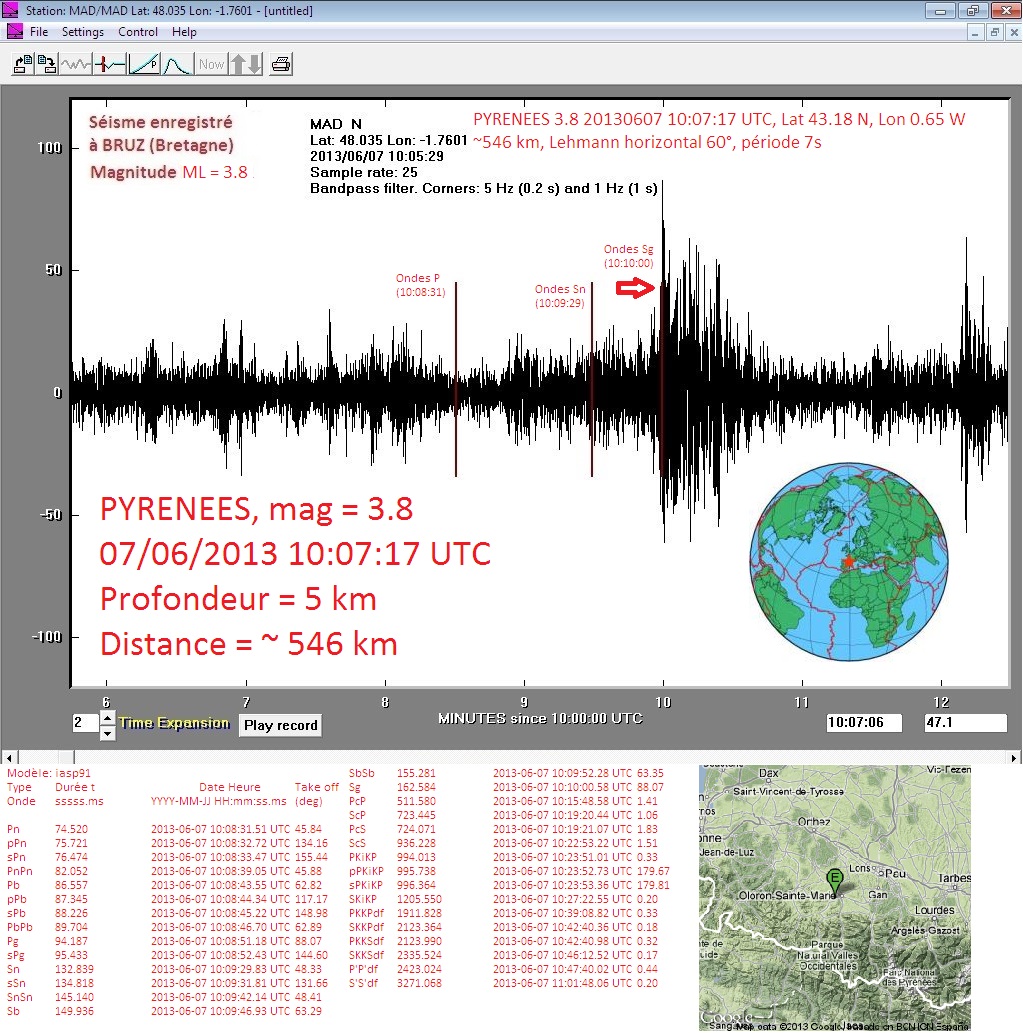Viewport: 1023px width, 1033px height.
Task: Click the bell-curve spectrum icon
Action: pyautogui.click(x=177, y=64)
